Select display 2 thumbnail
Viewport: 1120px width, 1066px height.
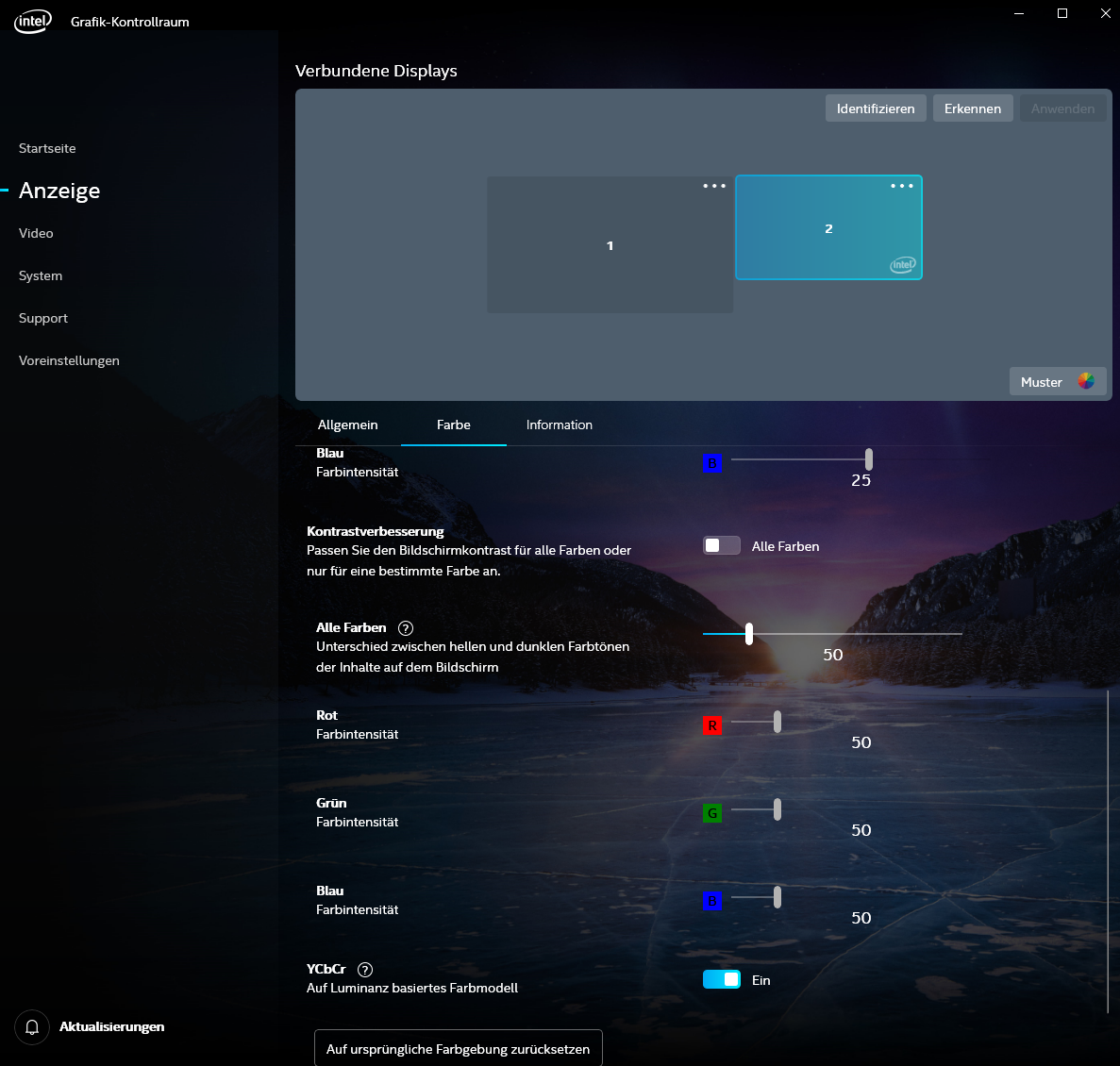(828, 227)
